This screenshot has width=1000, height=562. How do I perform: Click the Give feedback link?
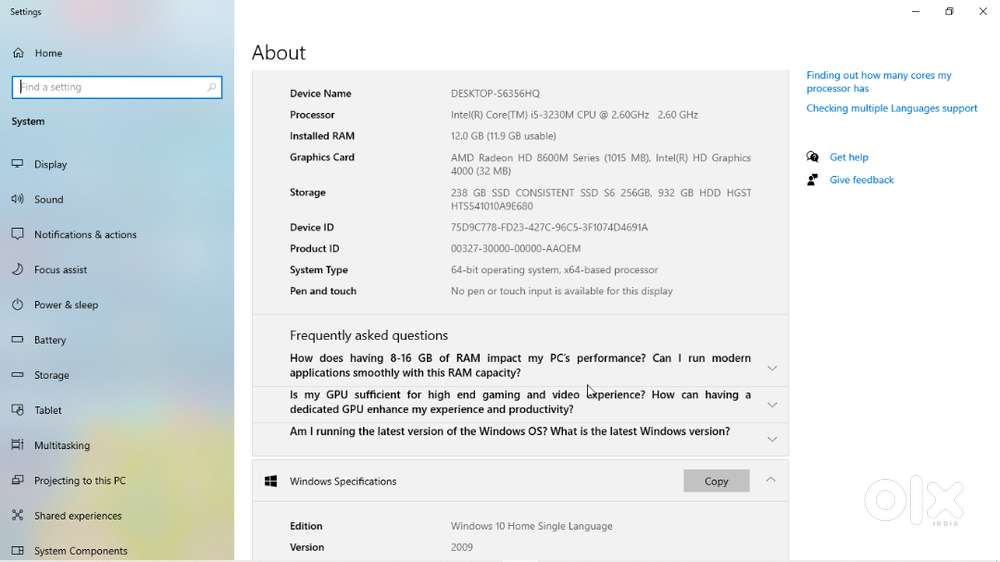tap(862, 180)
